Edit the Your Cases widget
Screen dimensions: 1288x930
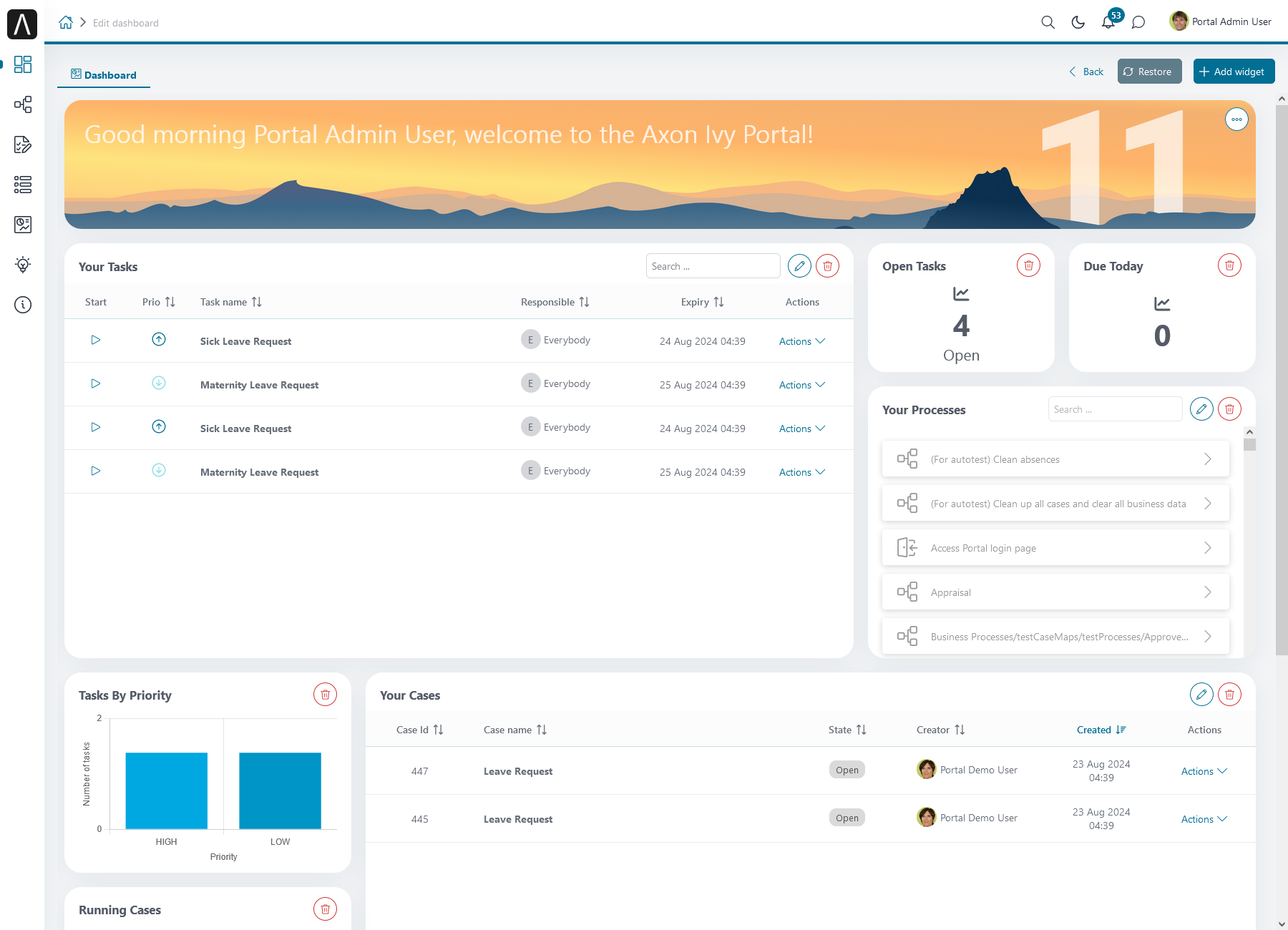coord(1201,695)
